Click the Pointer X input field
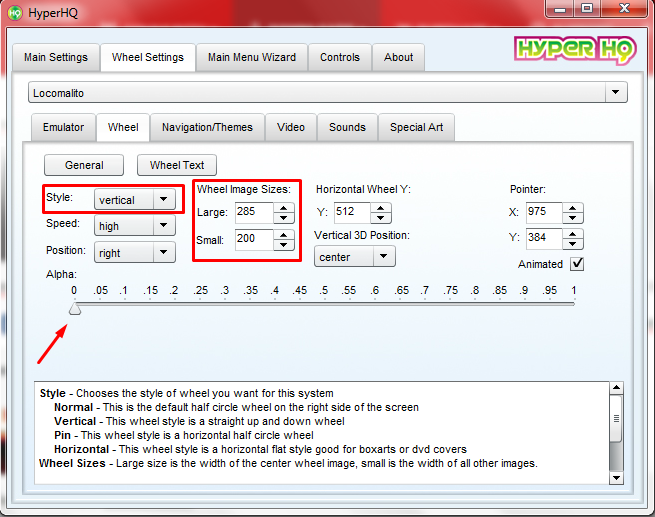 click(x=544, y=213)
